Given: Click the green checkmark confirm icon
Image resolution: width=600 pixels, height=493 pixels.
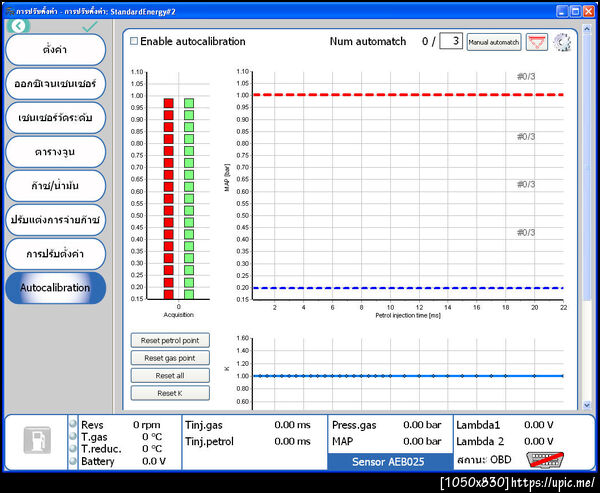Looking at the screenshot, I should [x=90, y=26].
